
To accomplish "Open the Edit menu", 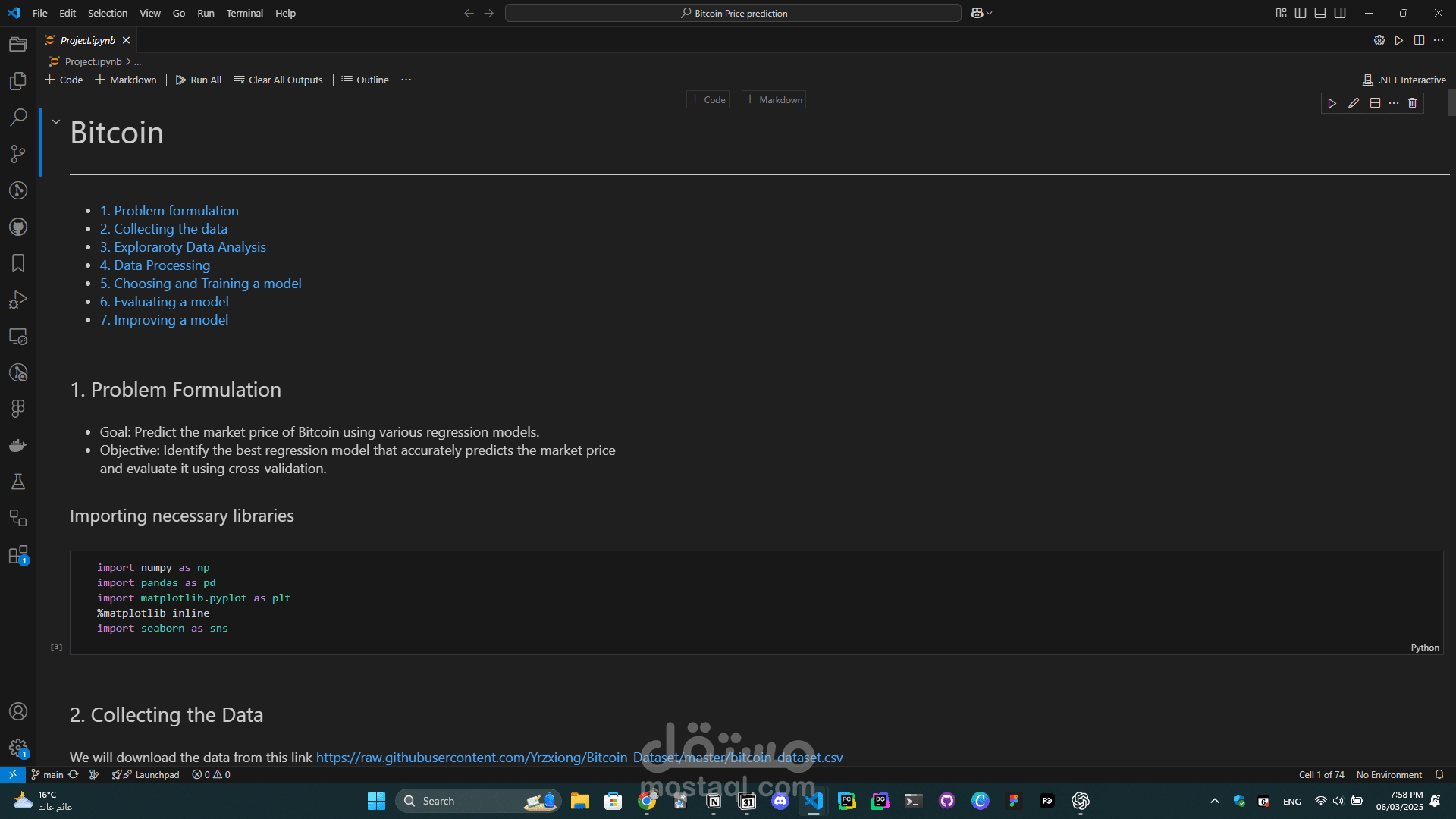I will pyautogui.click(x=67, y=13).
